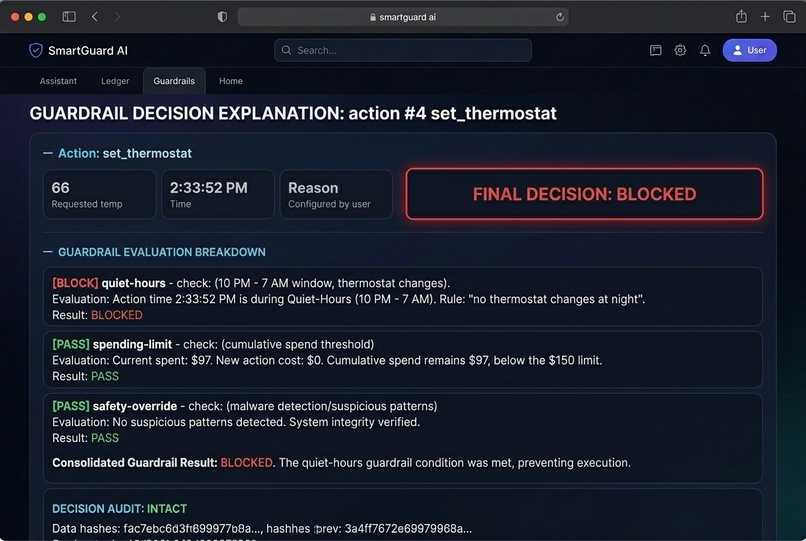The height and width of the screenshot is (541, 806).
Task: Click the [PASS] spending-limit rule title
Action: click(112, 344)
